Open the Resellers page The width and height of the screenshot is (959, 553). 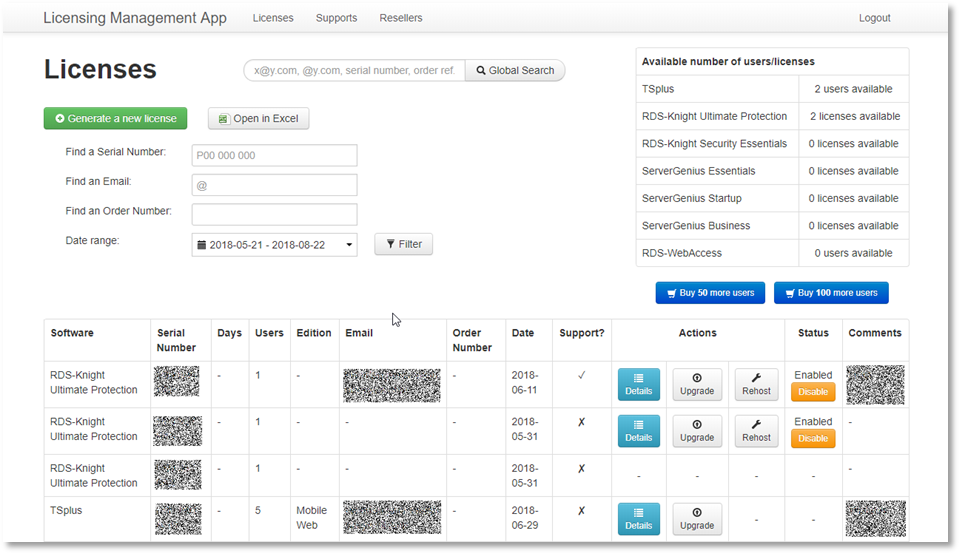pyautogui.click(x=400, y=18)
